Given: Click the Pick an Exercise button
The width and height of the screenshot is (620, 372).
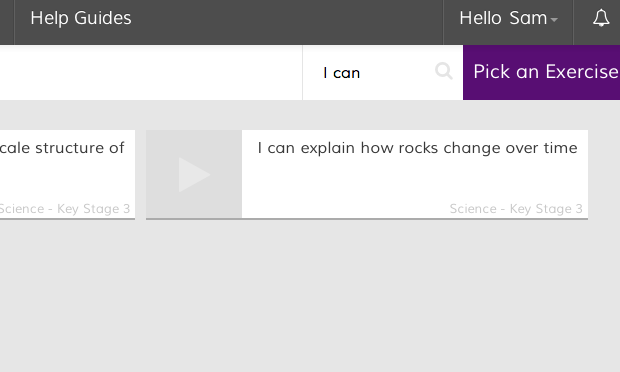Looking at the screenshot, I should pos(541,72).
